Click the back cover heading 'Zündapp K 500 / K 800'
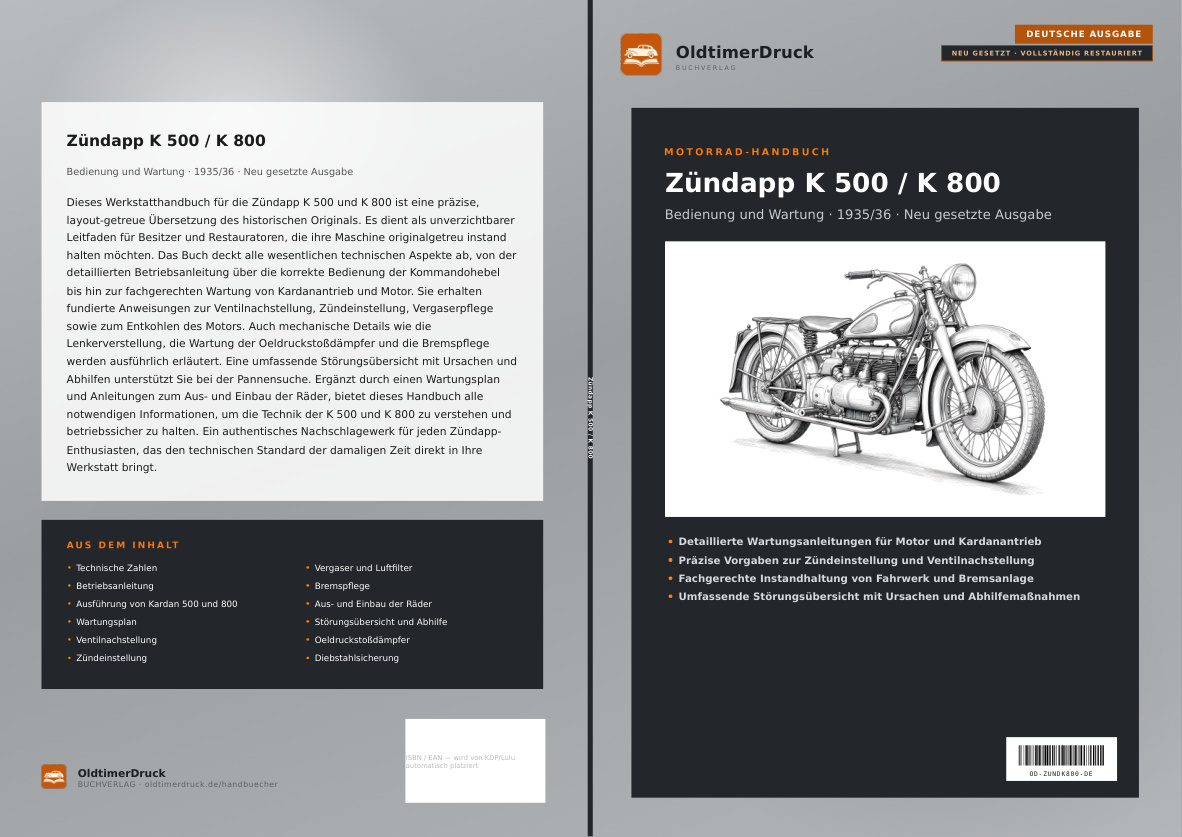This screenshot has width=1182, height=837. tap(166, 140)
